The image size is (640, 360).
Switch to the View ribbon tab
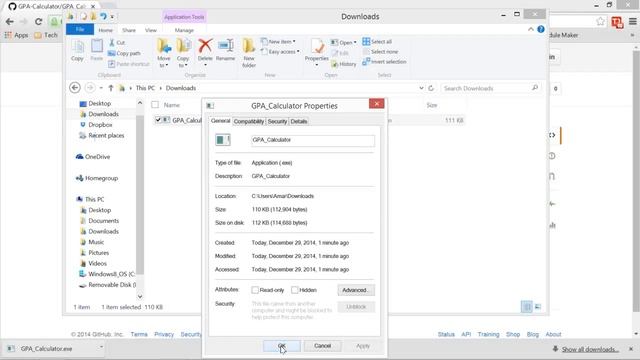(151, 30)
